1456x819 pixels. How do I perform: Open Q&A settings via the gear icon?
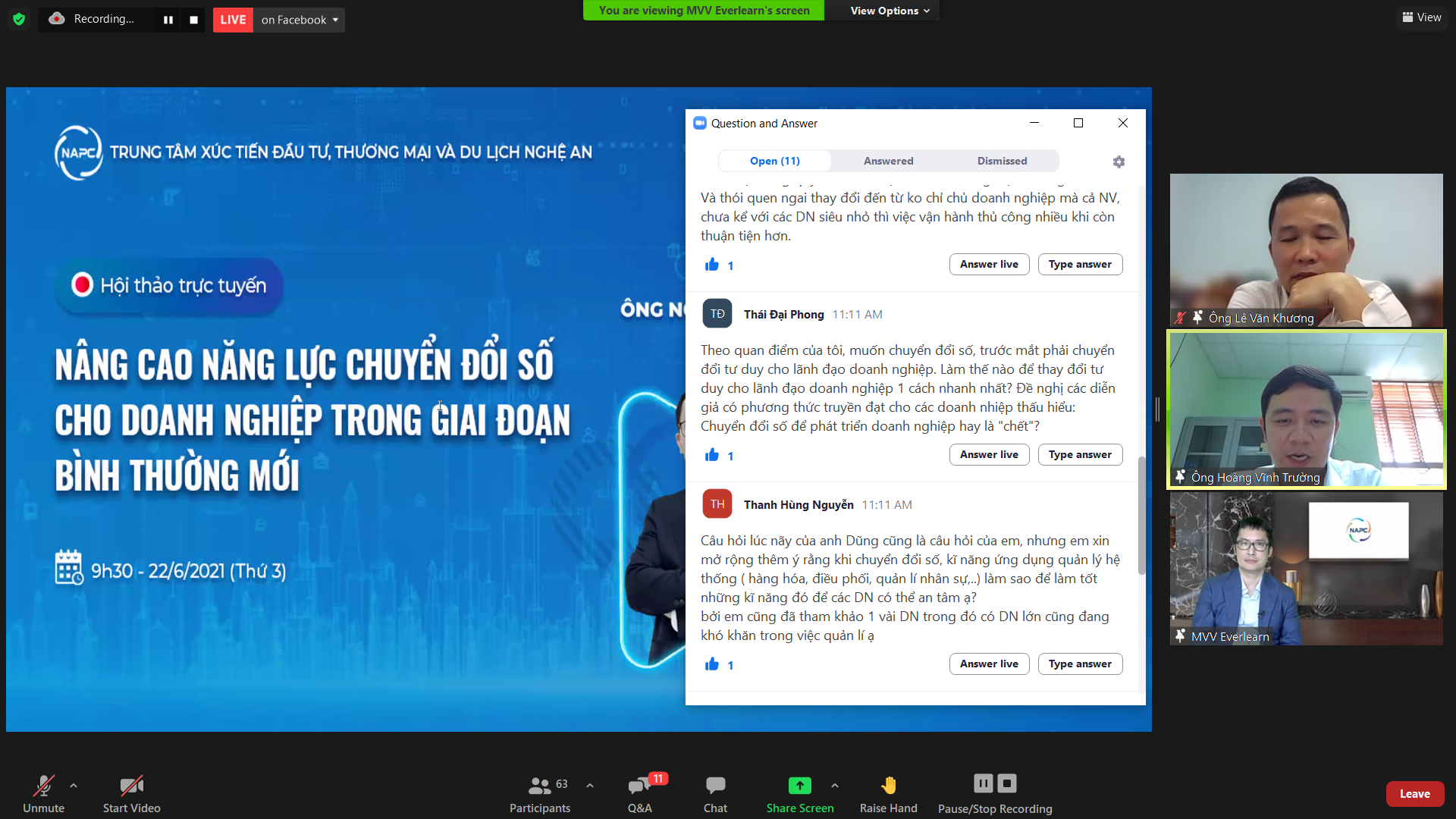coord(1119,162)
